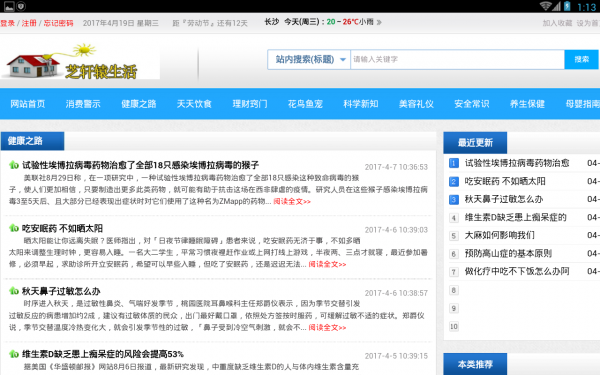Tap the picture notification icon in status bar
This screenshot has height=375, width=600.
point(9,6)
